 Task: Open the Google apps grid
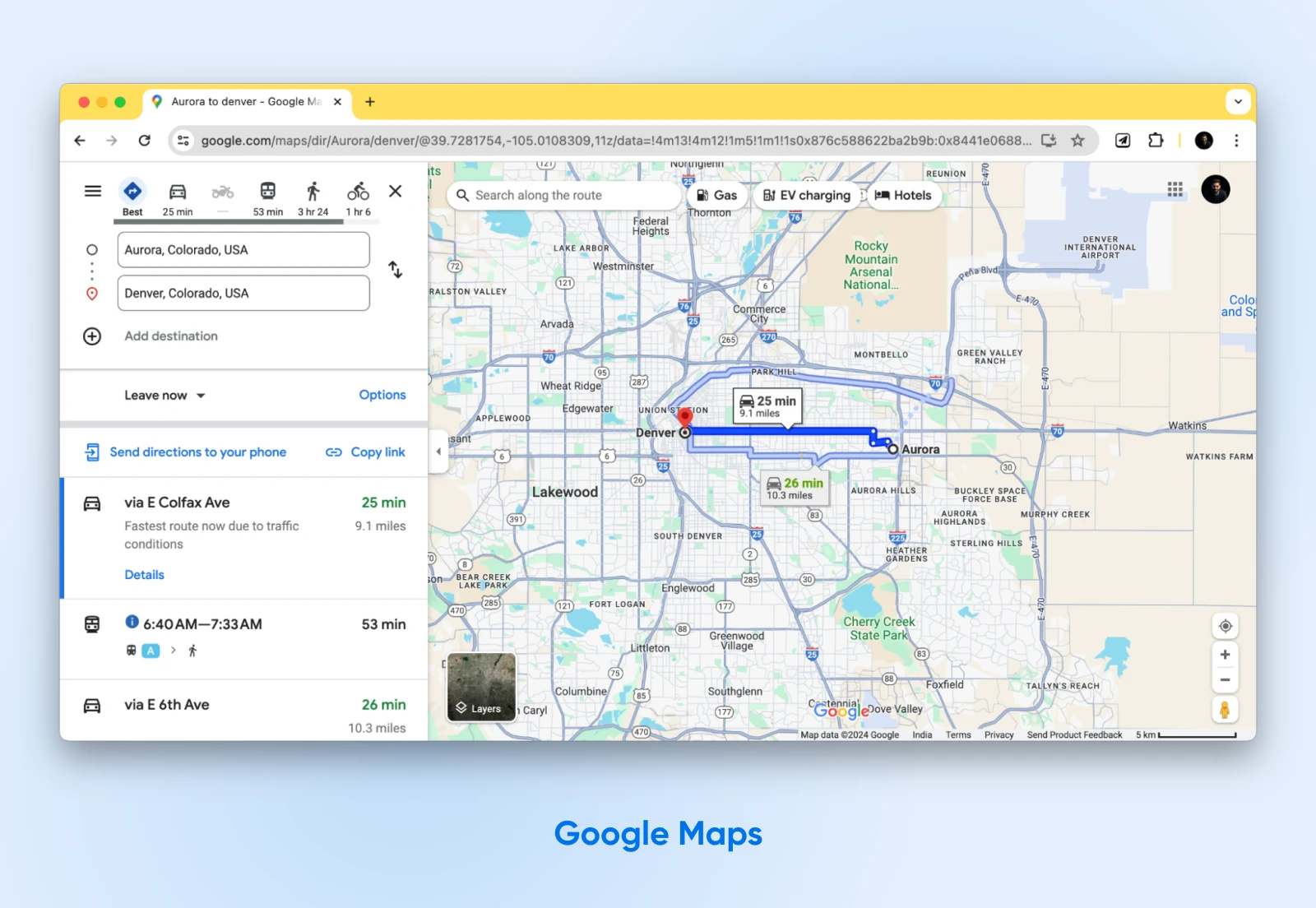(1175, 190)
